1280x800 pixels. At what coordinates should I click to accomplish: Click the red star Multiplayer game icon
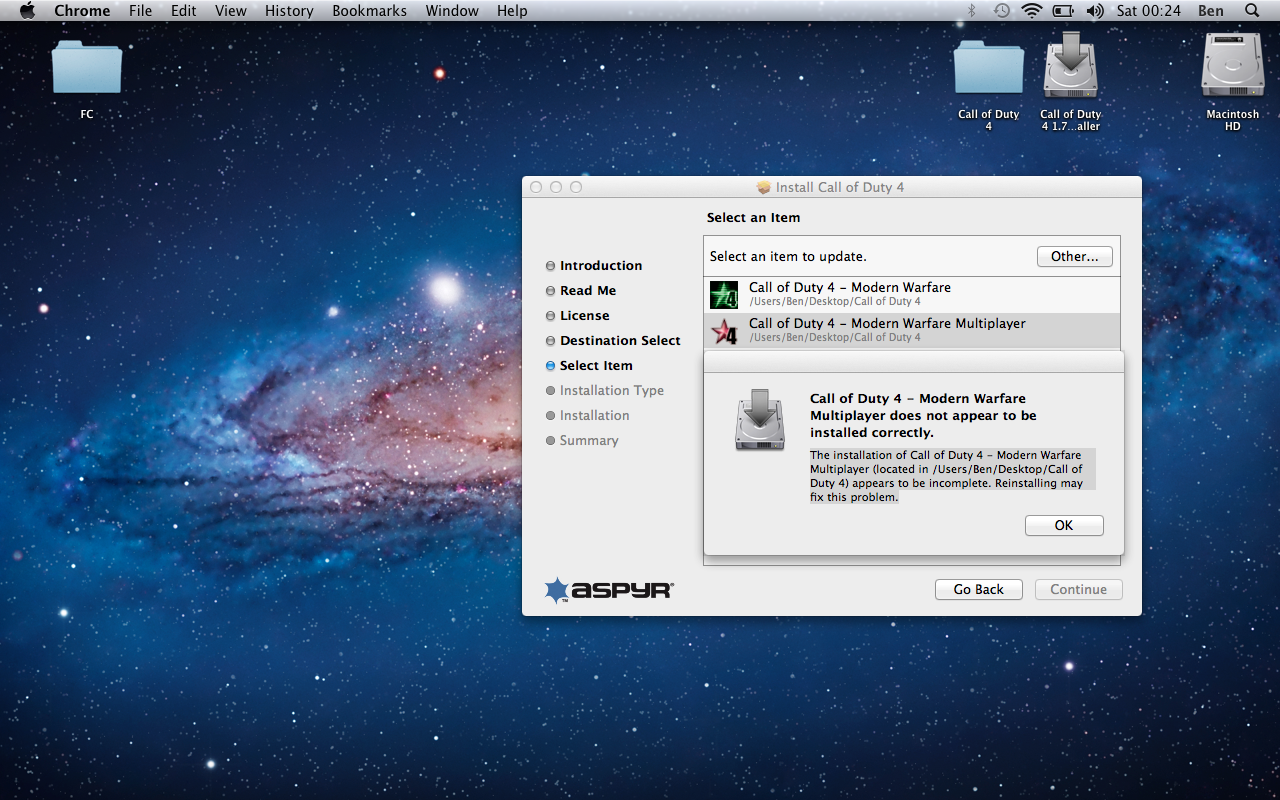[724, 331]
